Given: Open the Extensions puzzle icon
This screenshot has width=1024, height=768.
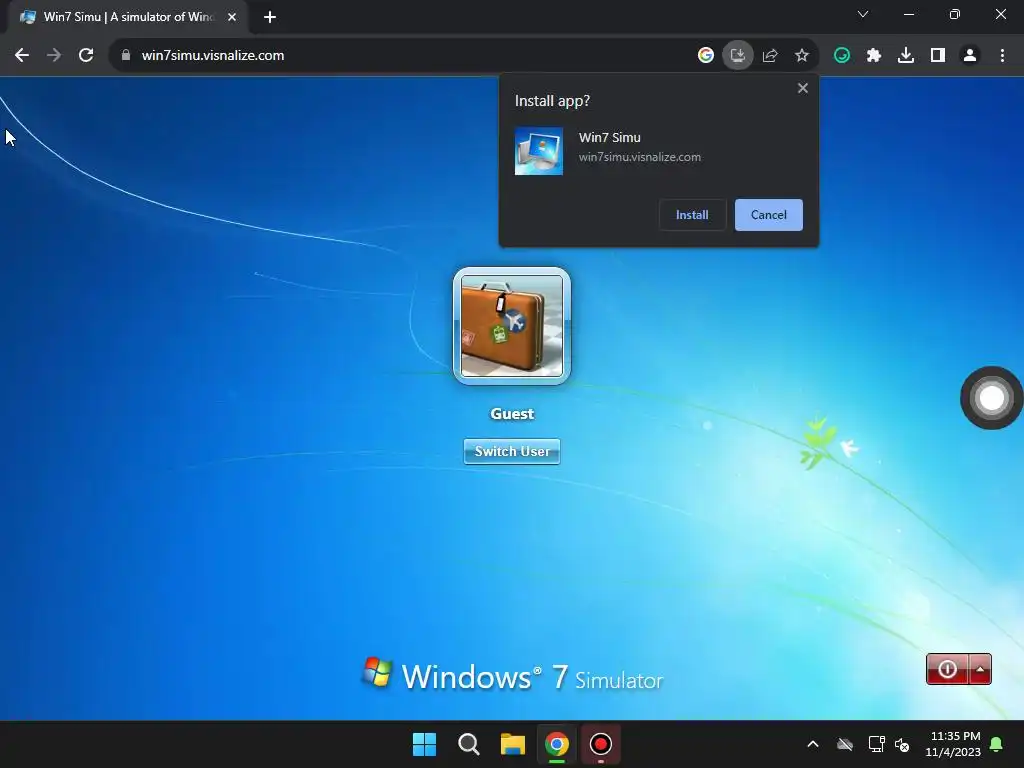Looking at the screenshot, I should (874, 56).
